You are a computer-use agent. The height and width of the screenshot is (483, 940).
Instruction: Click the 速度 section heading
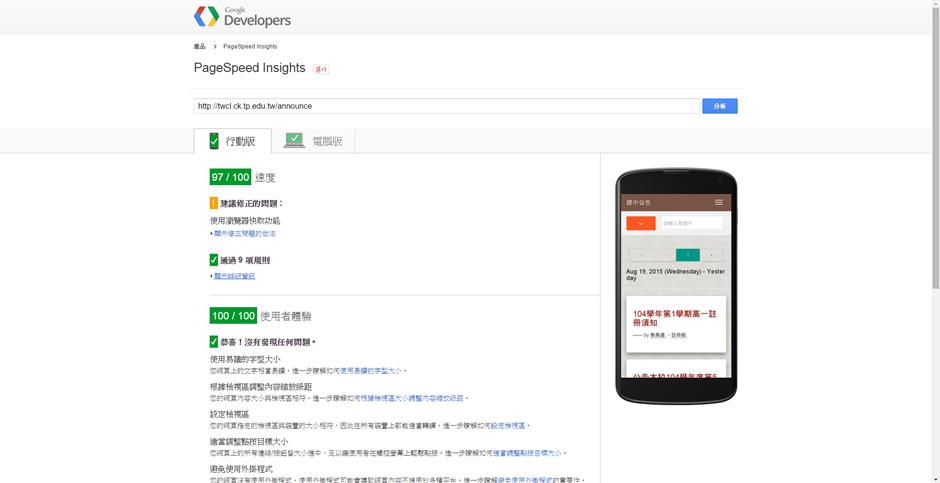[265, 178]
